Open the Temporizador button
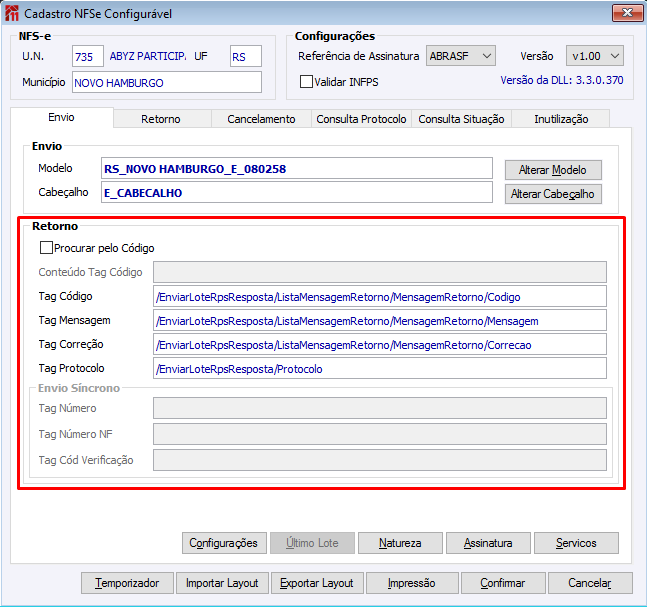This screenshot has width=647, height=607. pos(128,583)
